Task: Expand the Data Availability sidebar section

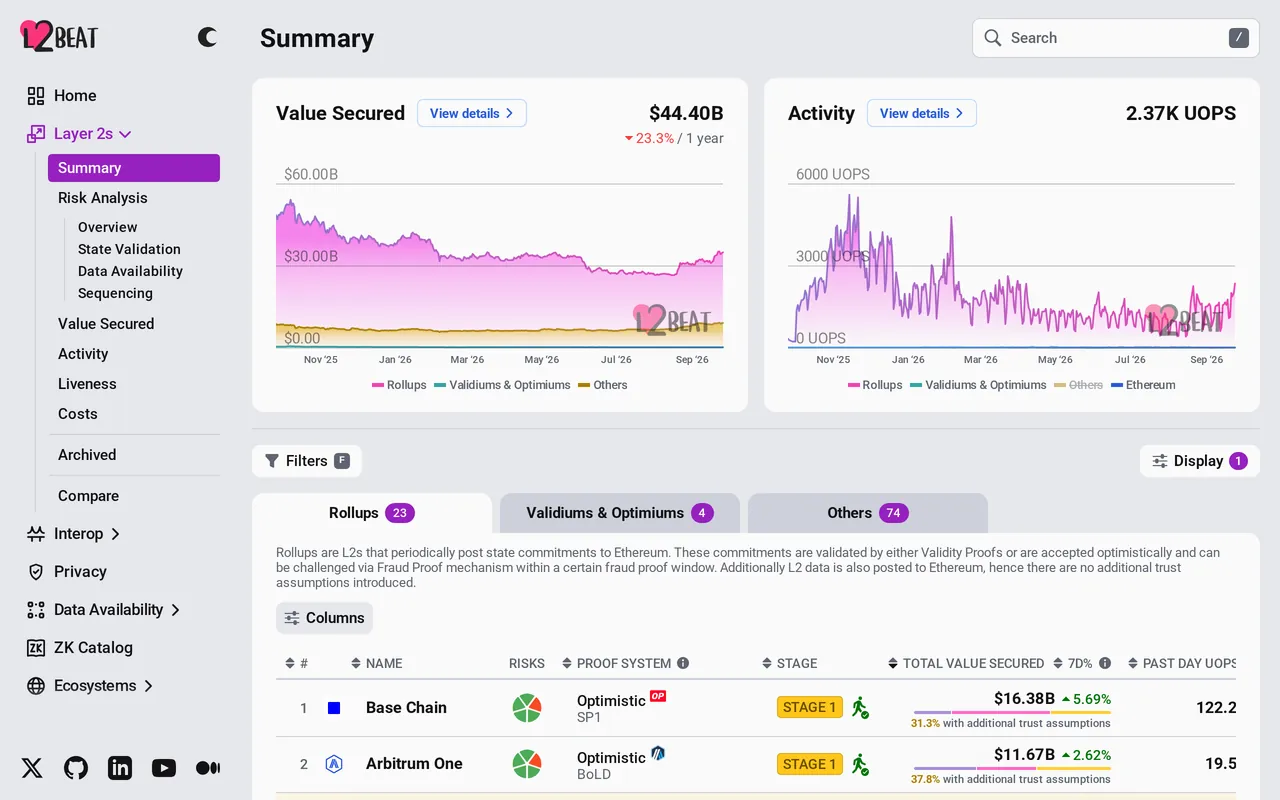Action: pos(175,610)
